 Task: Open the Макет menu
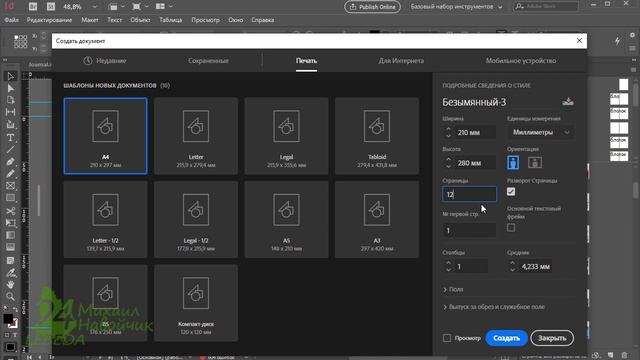[x=90, y=20]
